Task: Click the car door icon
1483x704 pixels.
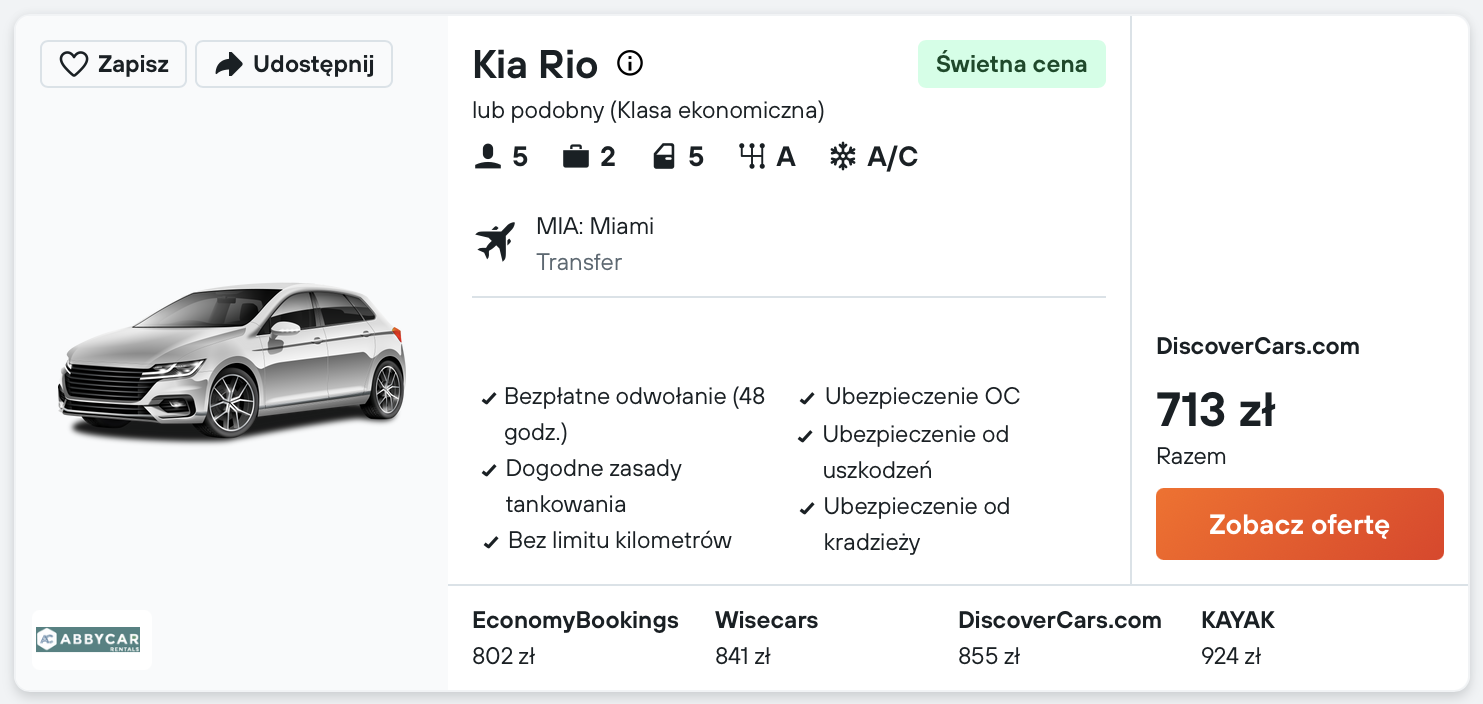Action: coord(664,157)
